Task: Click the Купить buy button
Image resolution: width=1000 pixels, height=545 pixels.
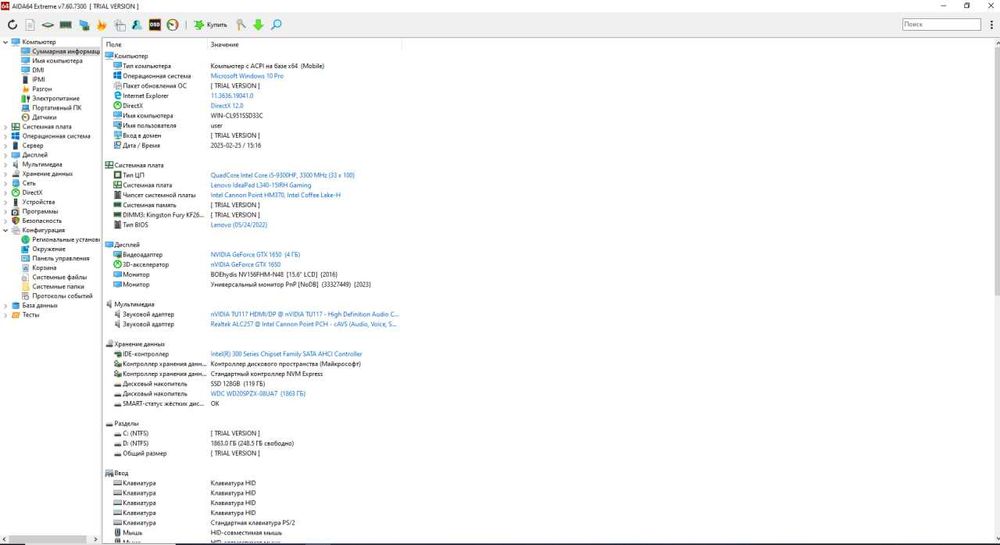Action: (210, 25)
